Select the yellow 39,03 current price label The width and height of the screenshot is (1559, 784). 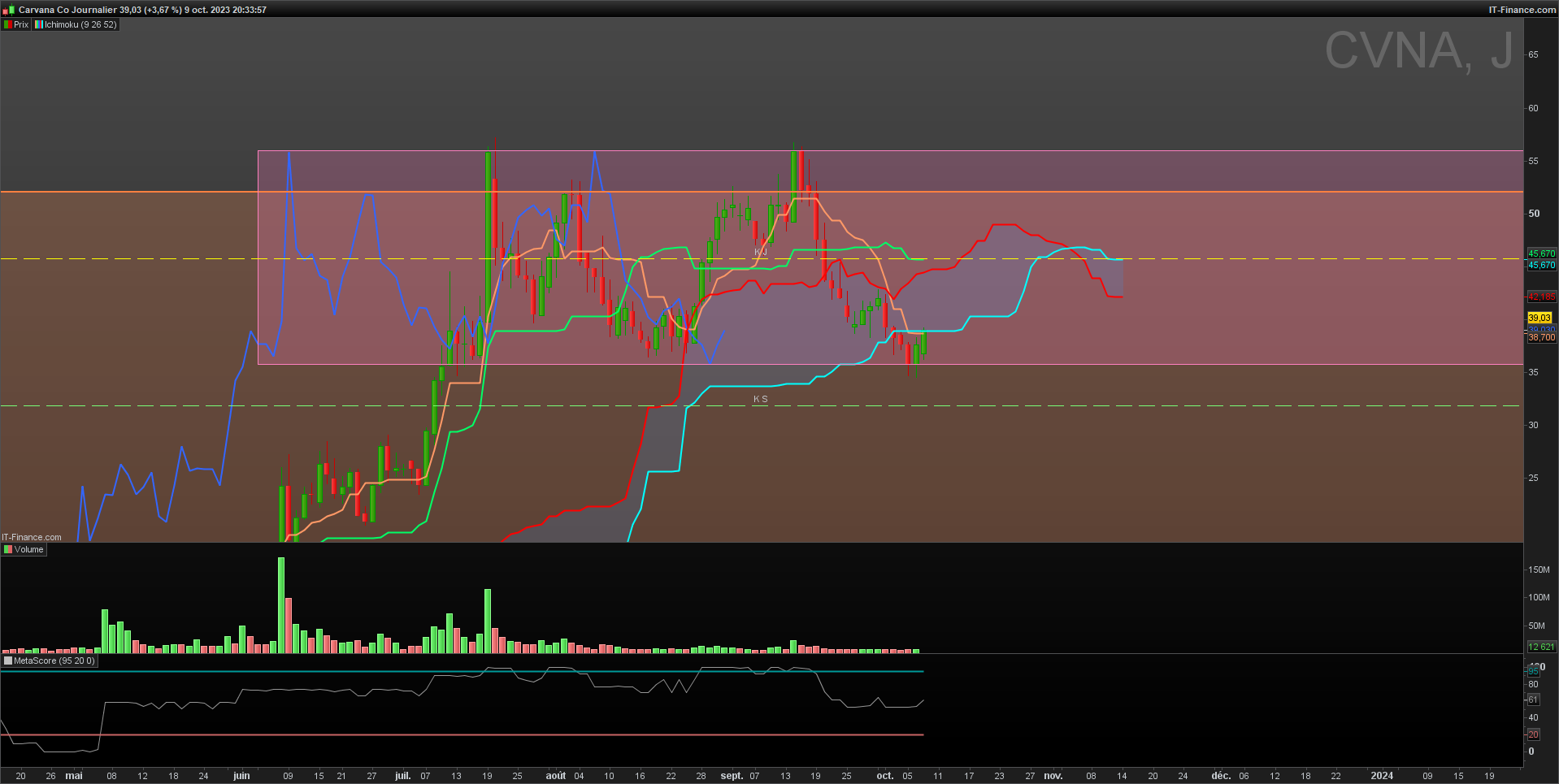click(1539, 318)
